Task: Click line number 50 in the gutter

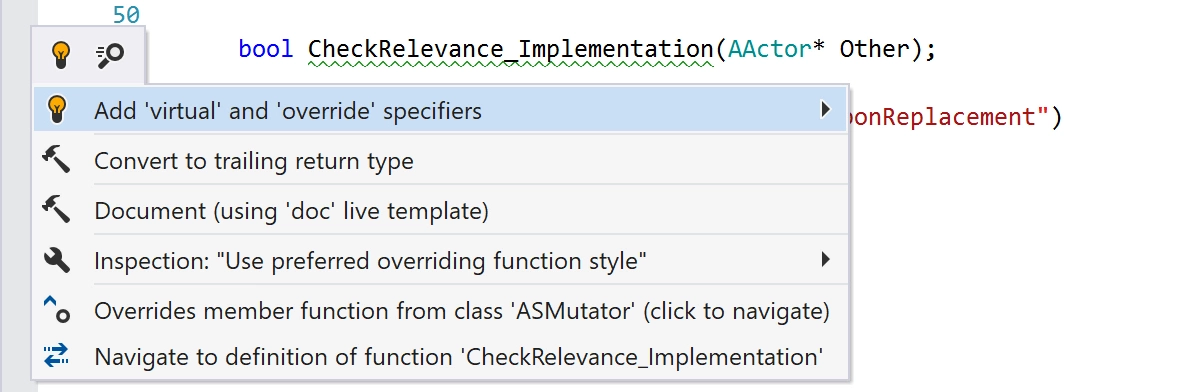Action: click(126, 15)
